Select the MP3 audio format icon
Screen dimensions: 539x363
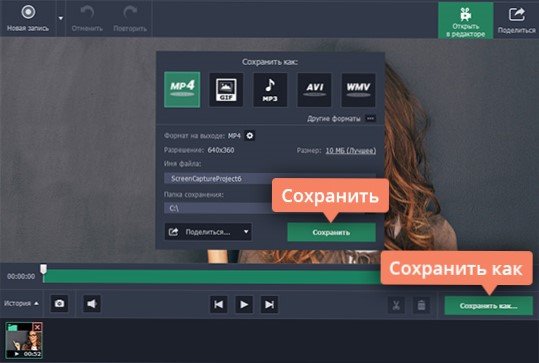pos(270,90)
